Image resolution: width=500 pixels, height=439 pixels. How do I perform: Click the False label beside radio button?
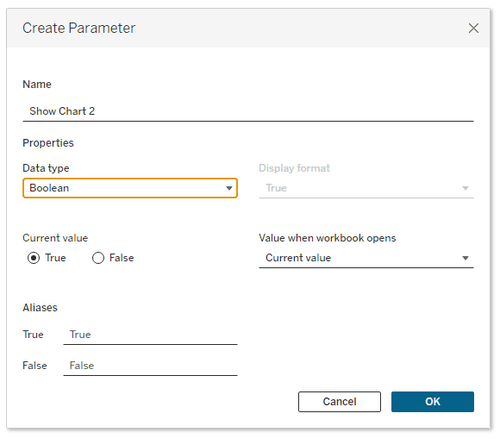121,258
